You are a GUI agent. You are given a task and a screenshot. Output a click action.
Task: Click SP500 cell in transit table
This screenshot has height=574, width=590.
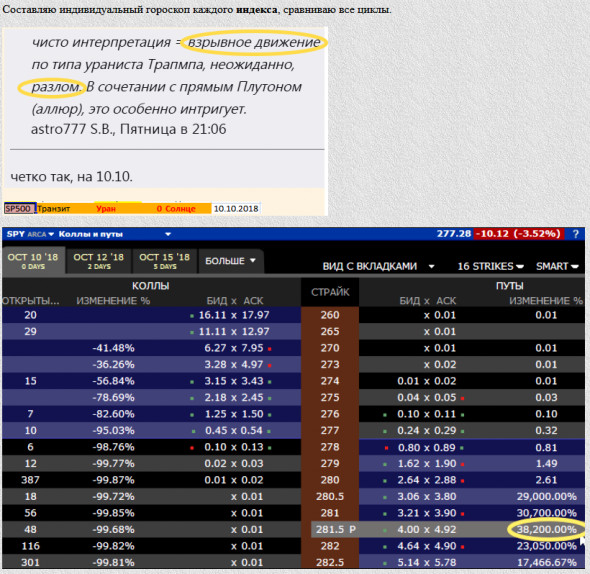(x=20, y=208)
